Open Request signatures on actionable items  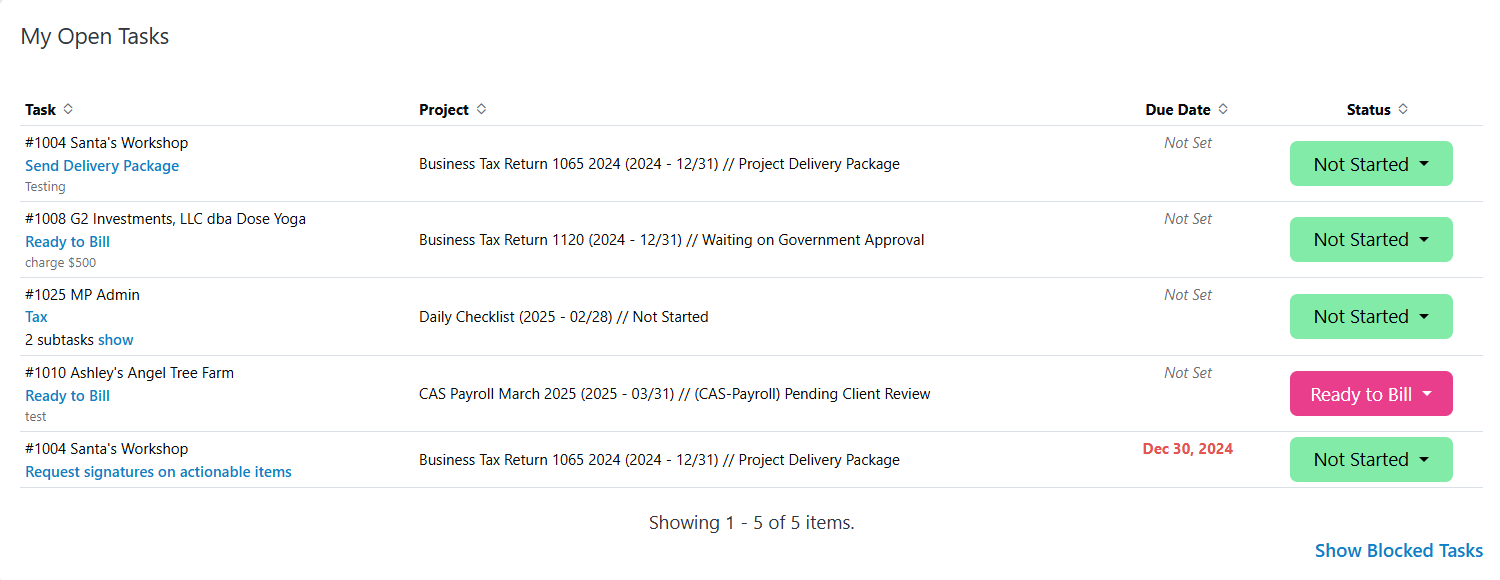coord(158,472)
